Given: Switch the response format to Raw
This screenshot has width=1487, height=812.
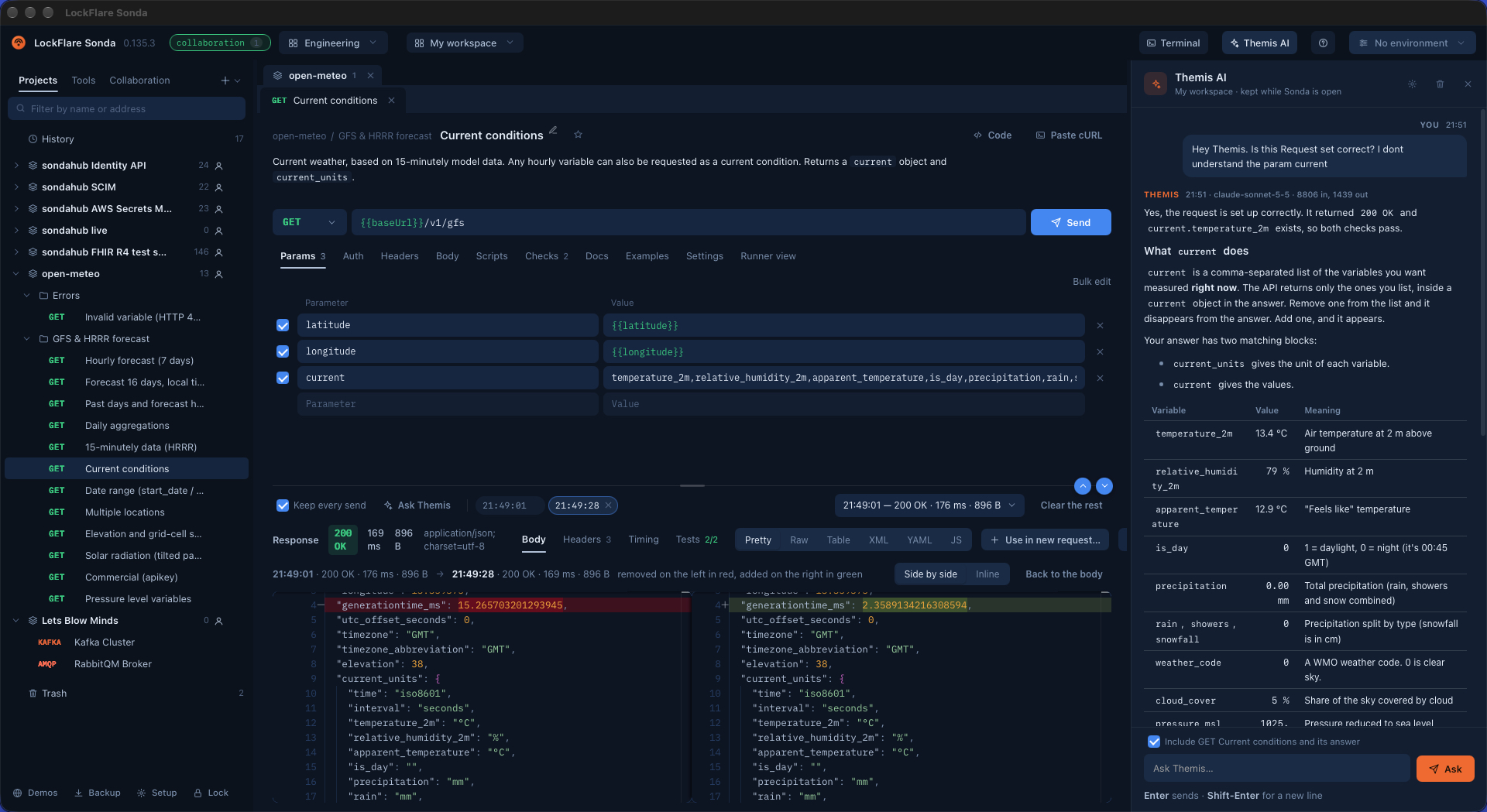Looking at the screenshot, I should [x=799, y=540].
